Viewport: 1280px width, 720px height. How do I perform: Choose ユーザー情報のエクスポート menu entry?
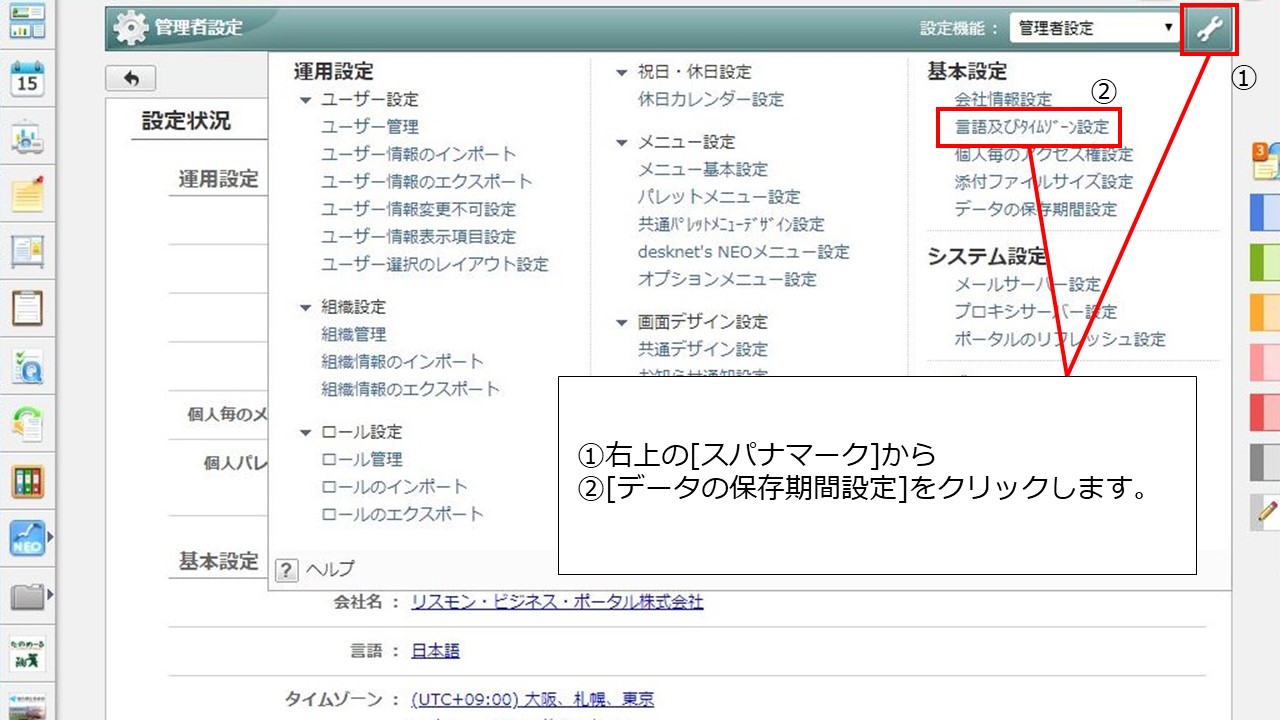(427, 182)
